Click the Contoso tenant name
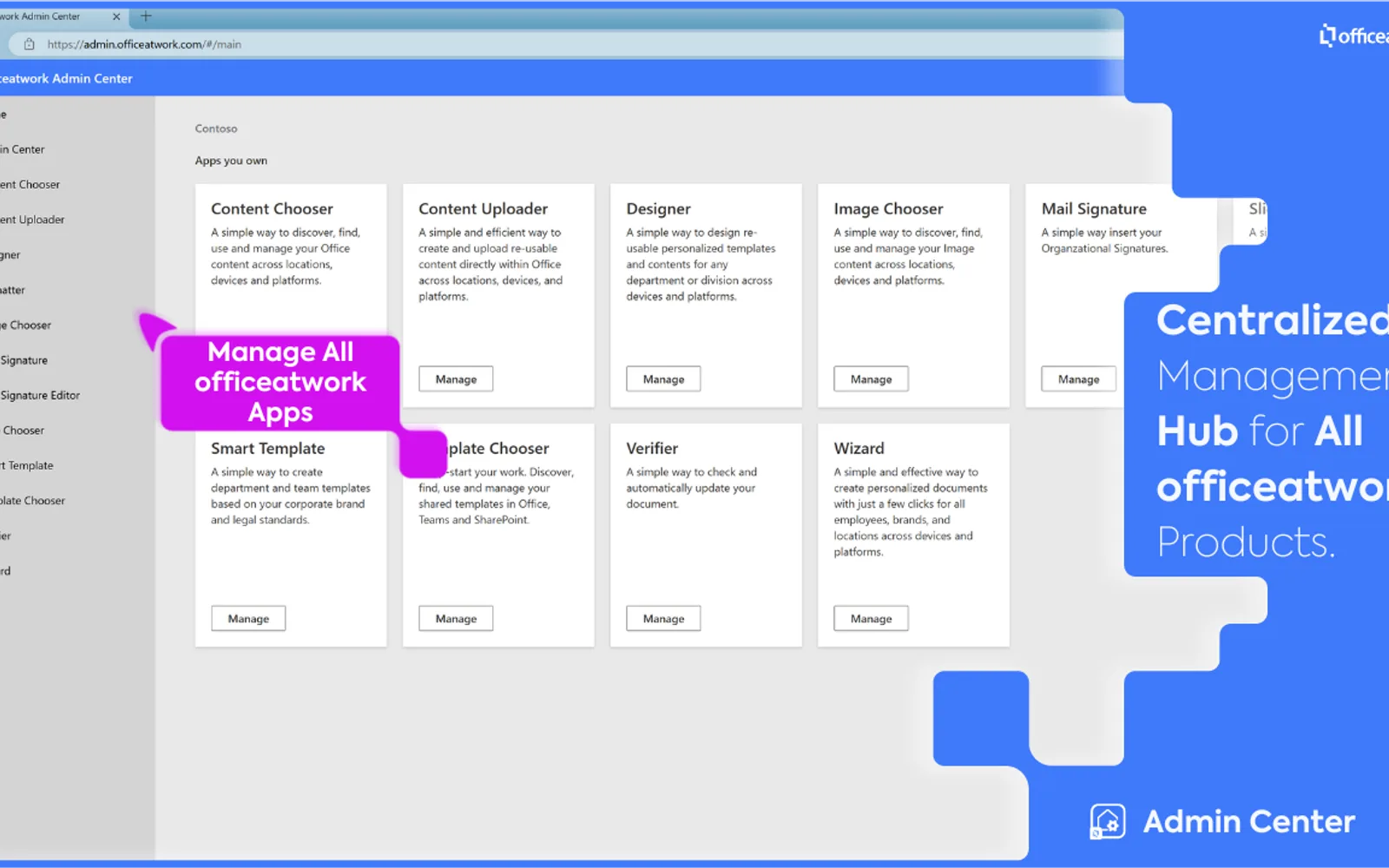1389x868 pixels. pos(216,128)
